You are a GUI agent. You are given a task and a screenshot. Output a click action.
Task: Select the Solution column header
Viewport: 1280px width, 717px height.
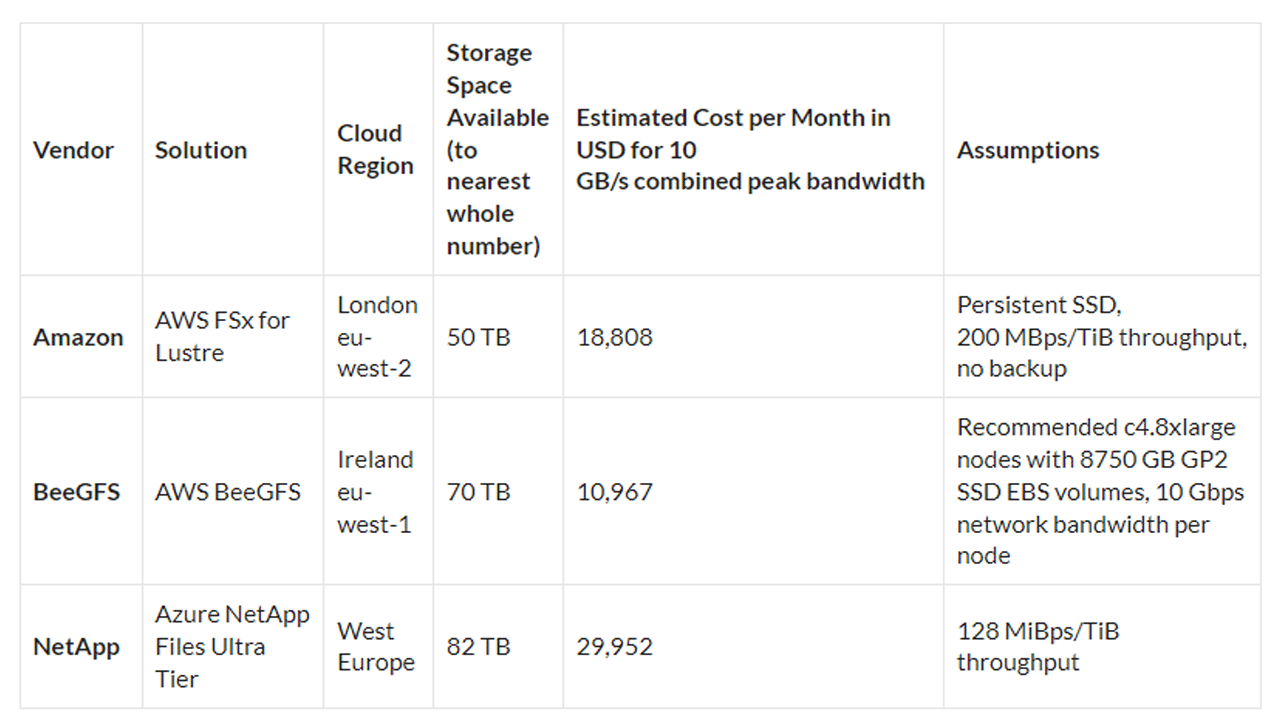pos(201,150)
